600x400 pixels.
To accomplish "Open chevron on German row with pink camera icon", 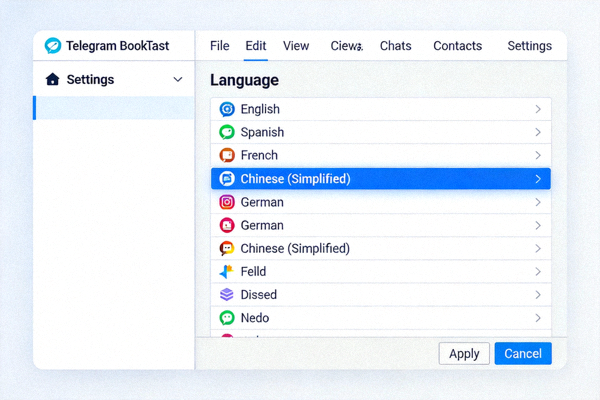I will pos(538,202).
